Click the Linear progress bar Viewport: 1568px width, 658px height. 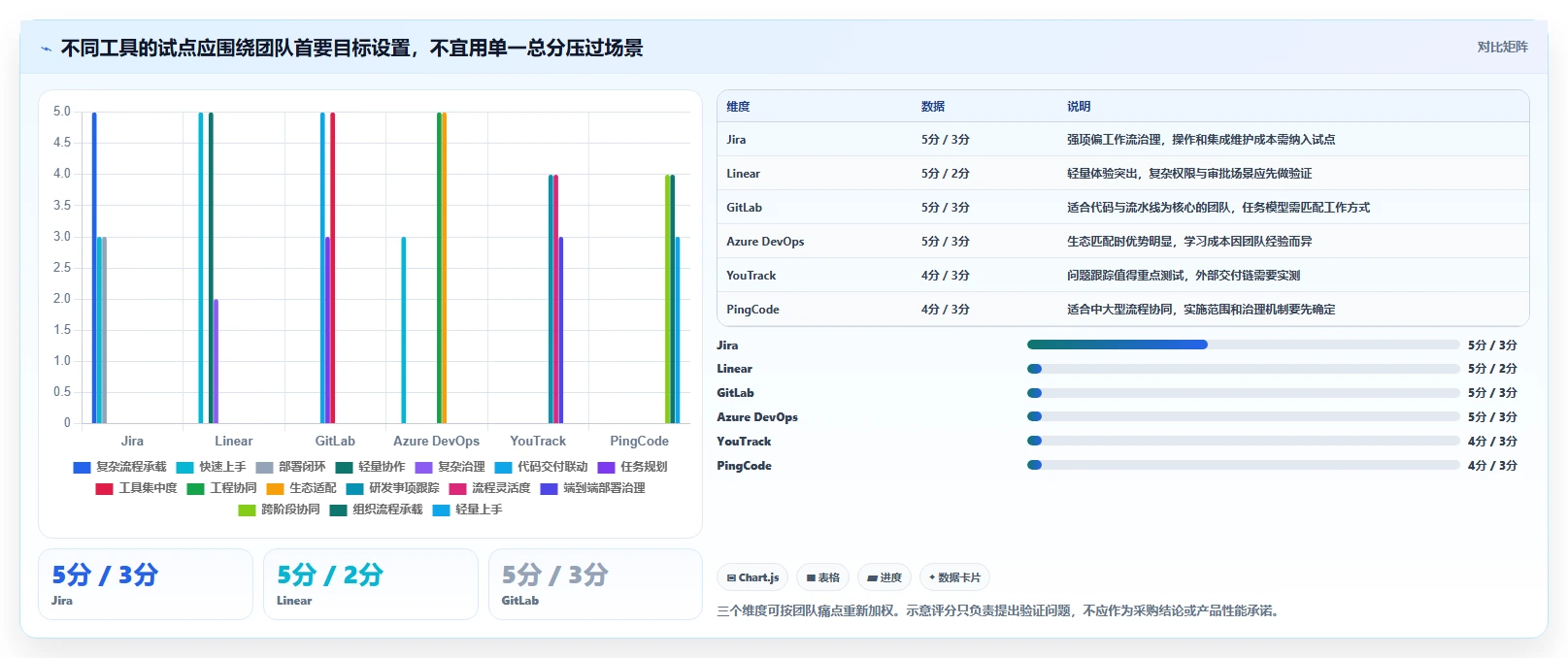(x=1243, y=369)
